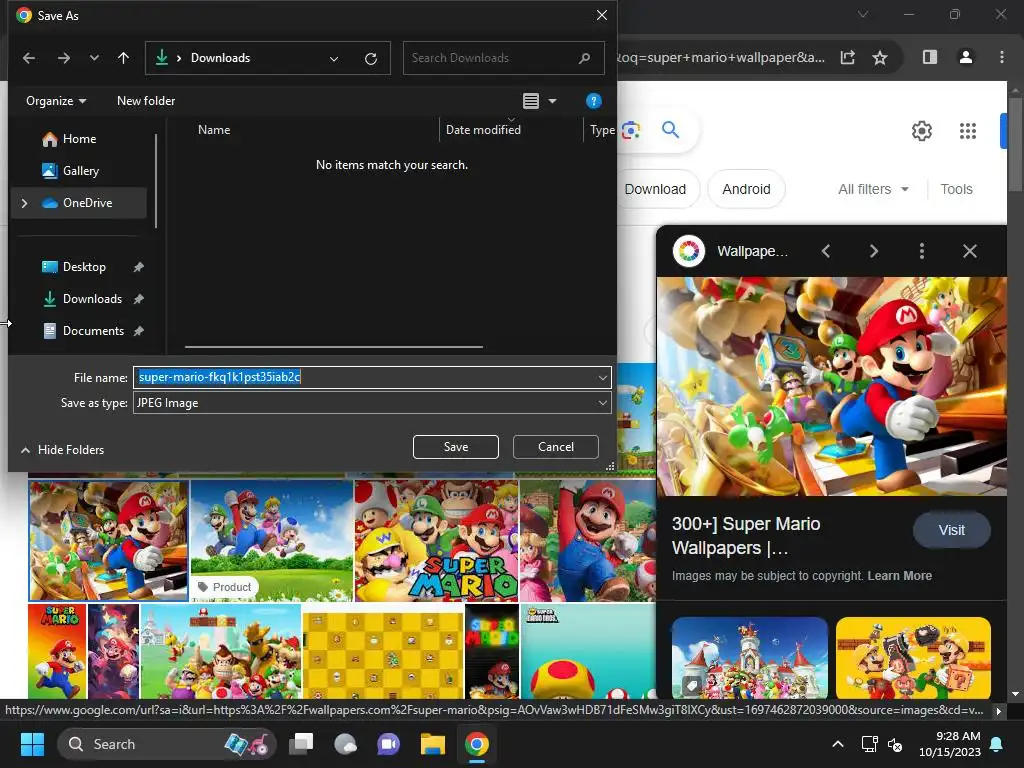Select the Download filter chip

(655, 189)
